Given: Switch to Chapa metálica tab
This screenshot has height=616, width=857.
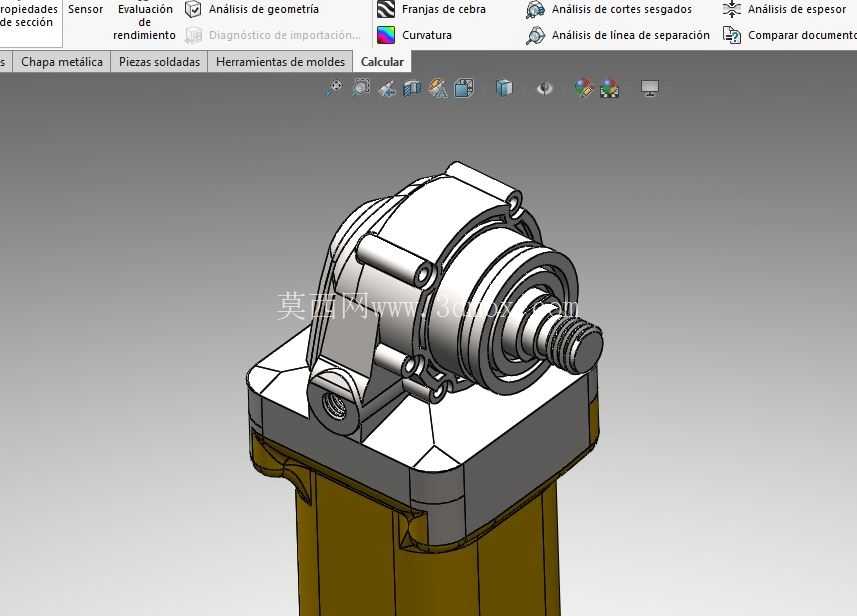Looking at the screenshot, I should (62, 62).
